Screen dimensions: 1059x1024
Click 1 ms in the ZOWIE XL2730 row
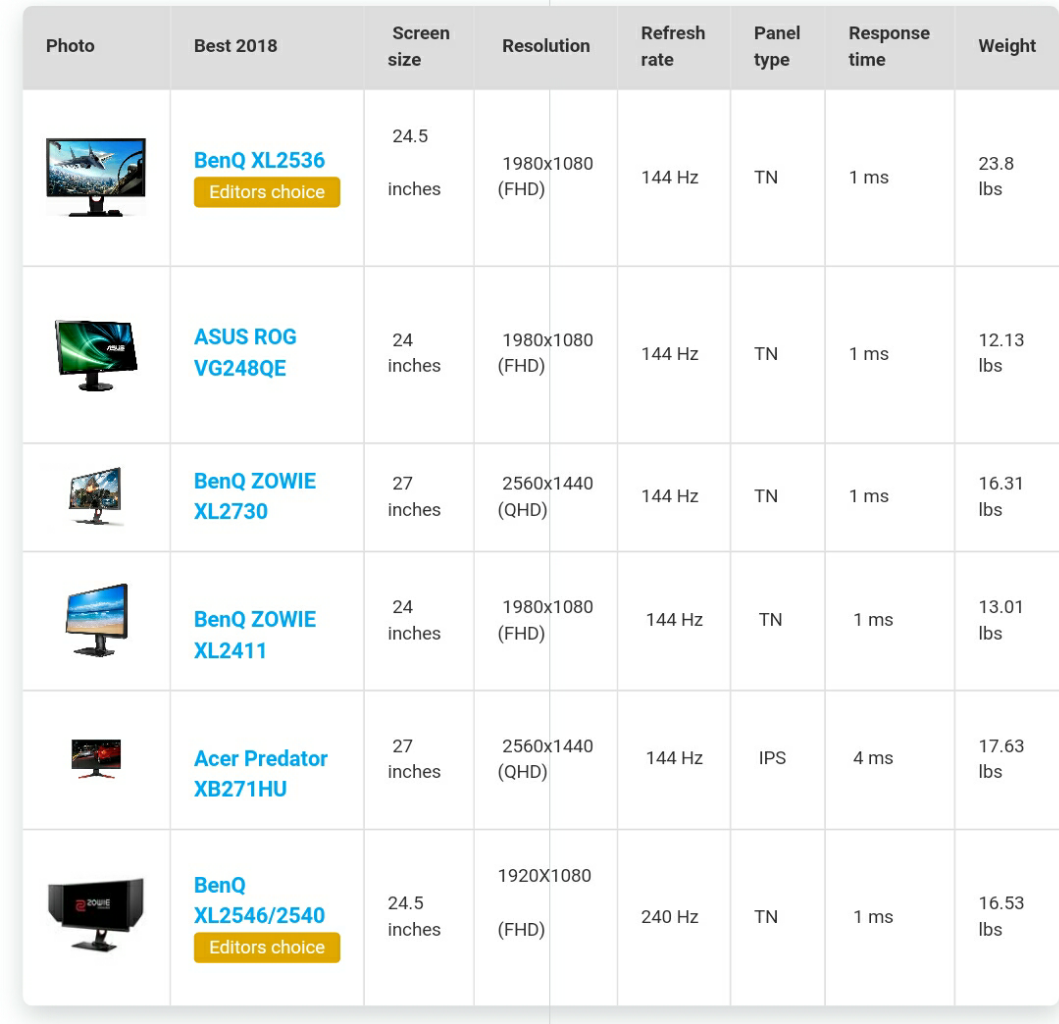point(869,496)
